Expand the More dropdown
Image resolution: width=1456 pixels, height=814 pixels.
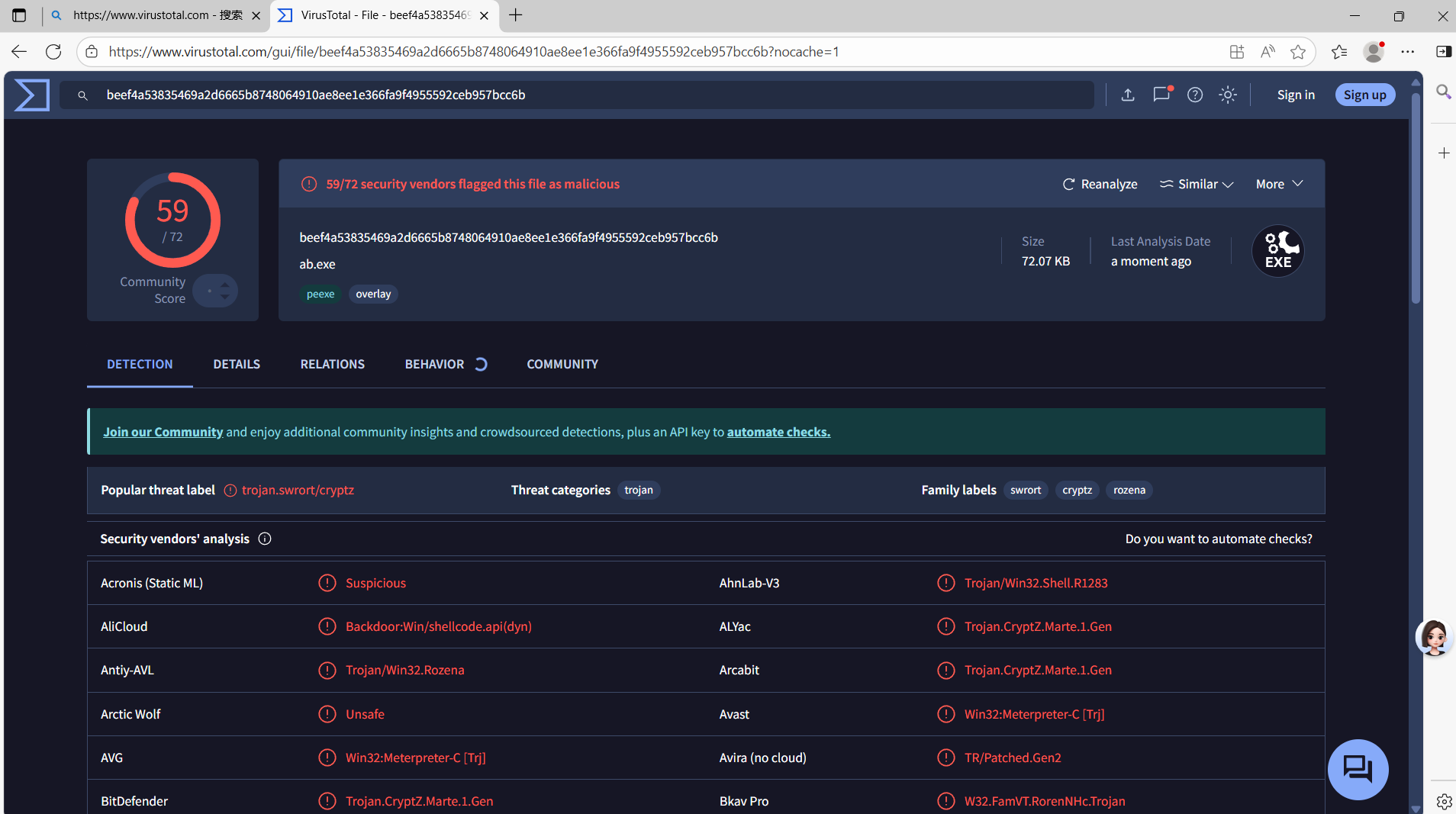coord(1280,184)
